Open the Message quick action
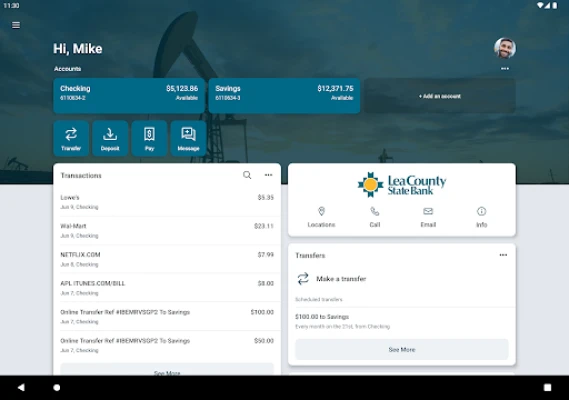Viewport: 569px width, 400px height. (x=188, y=138)
